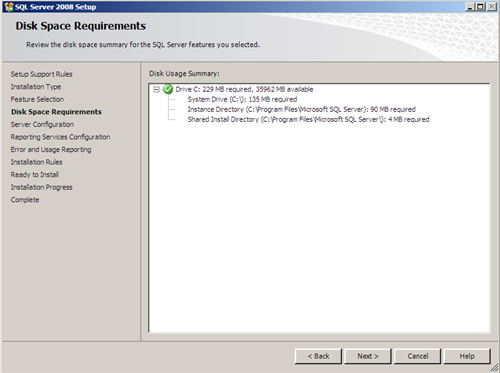Viewport: 500px width, 373px height.
Task: Go to Complete step in sidebar
Action: [25, 200]
